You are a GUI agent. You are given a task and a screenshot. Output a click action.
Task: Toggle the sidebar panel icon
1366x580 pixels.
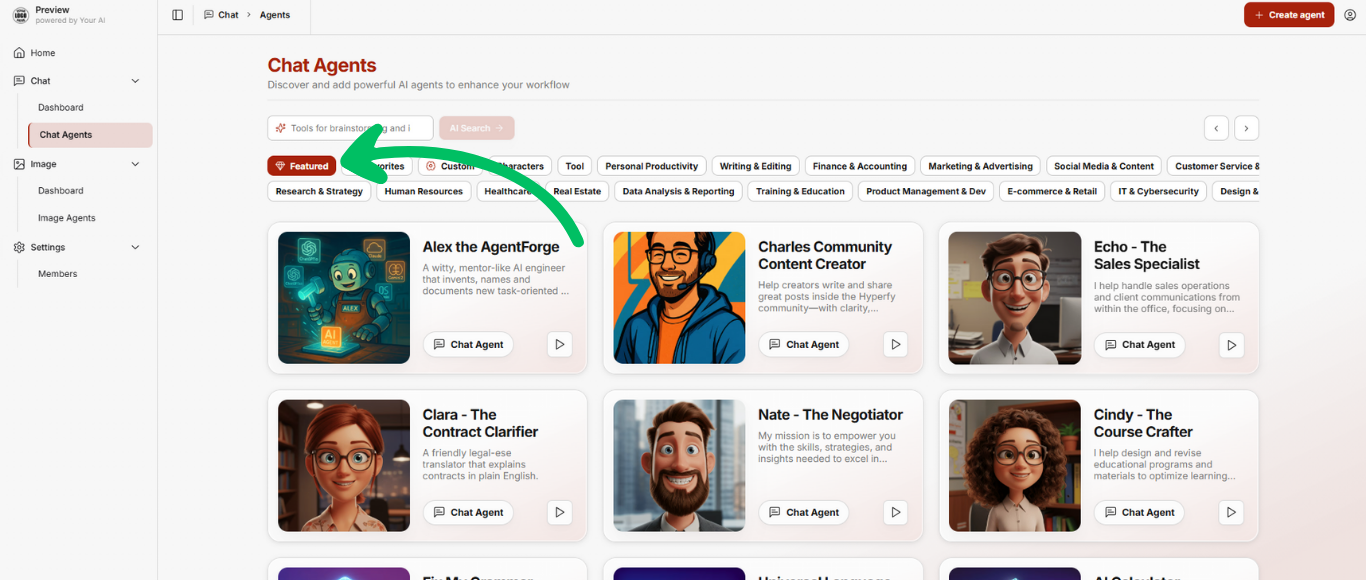coord(178,15)
